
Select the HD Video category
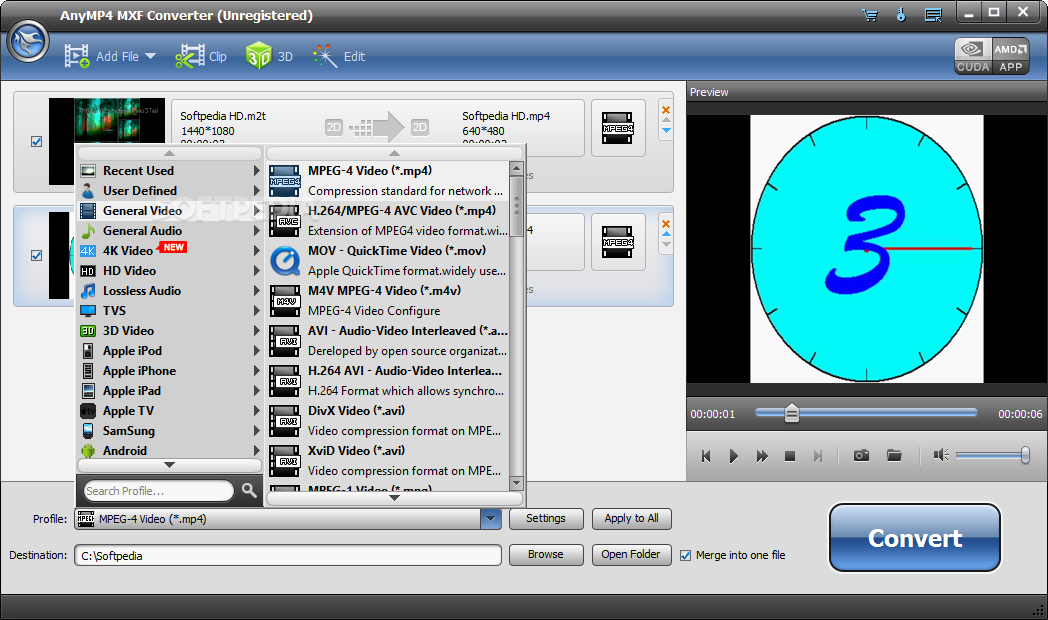170,271
